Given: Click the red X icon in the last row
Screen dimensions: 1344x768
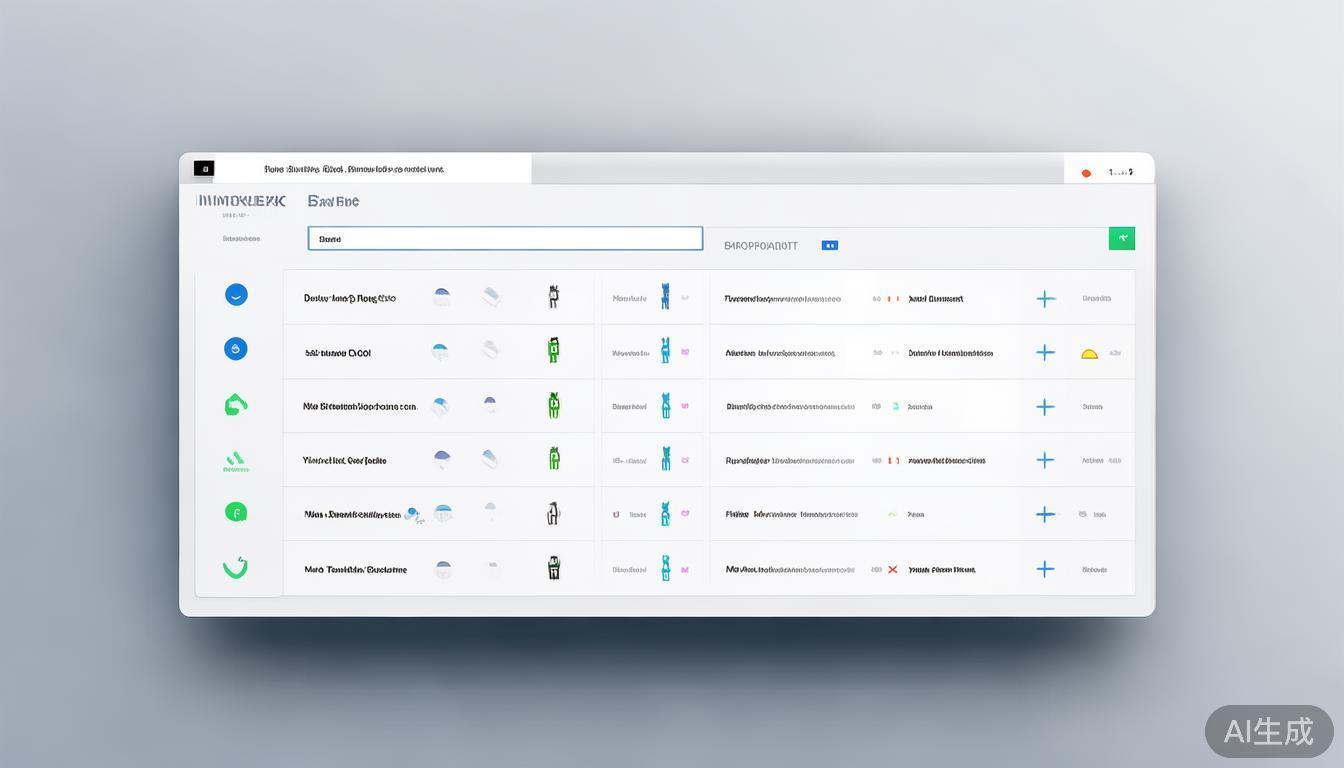Looking at the screenshot, I should [x=892, y=570].
